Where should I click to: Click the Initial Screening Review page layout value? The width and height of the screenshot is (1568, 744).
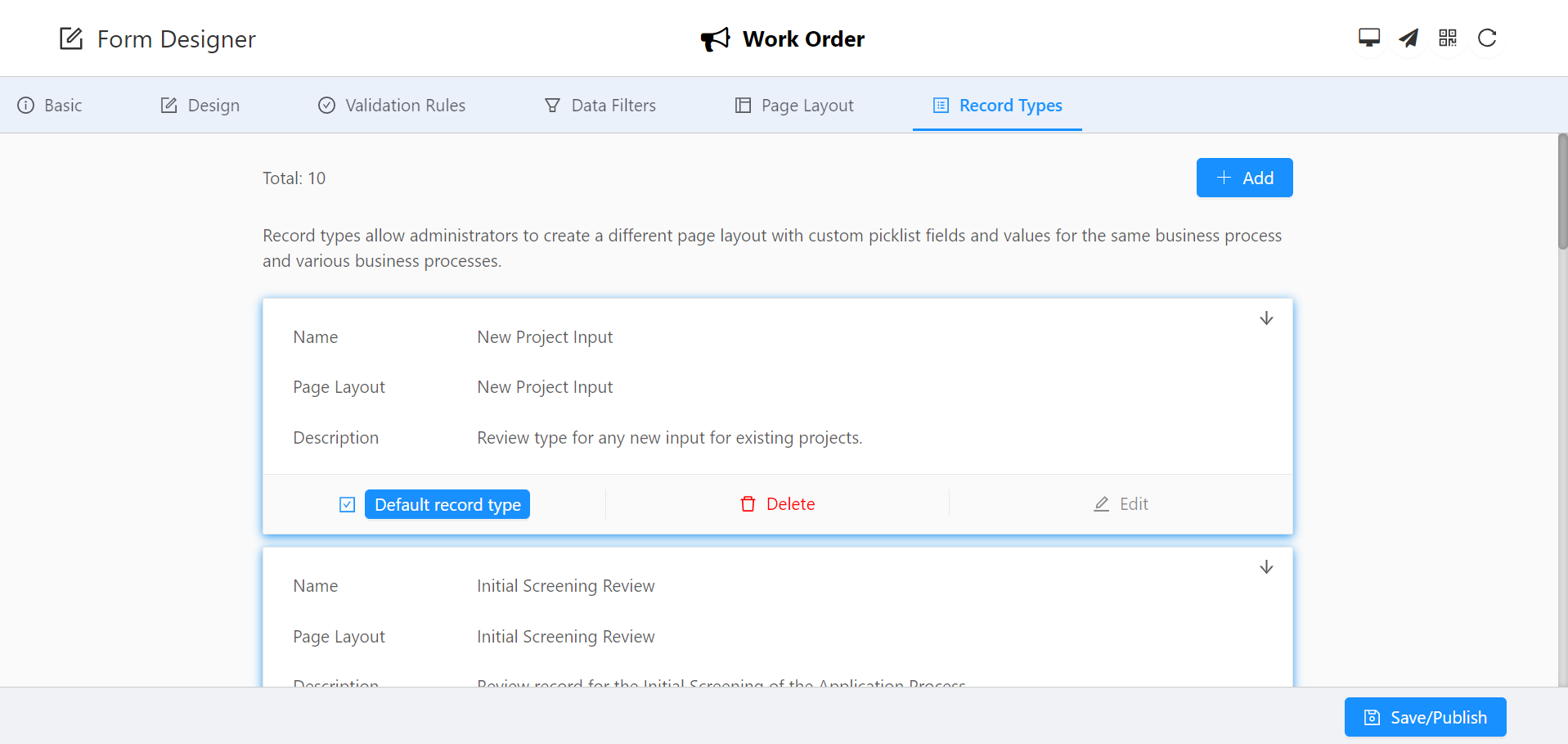tap(566, 637)
